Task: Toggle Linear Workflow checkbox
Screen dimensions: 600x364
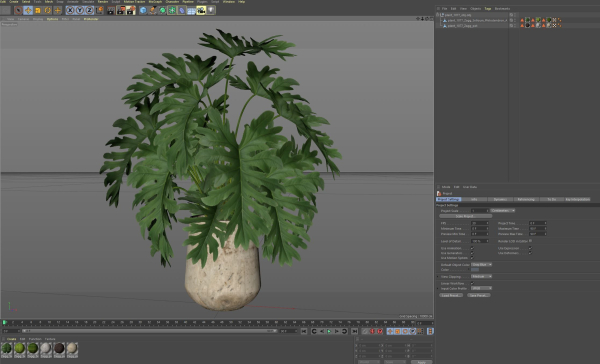Action: 472,283
